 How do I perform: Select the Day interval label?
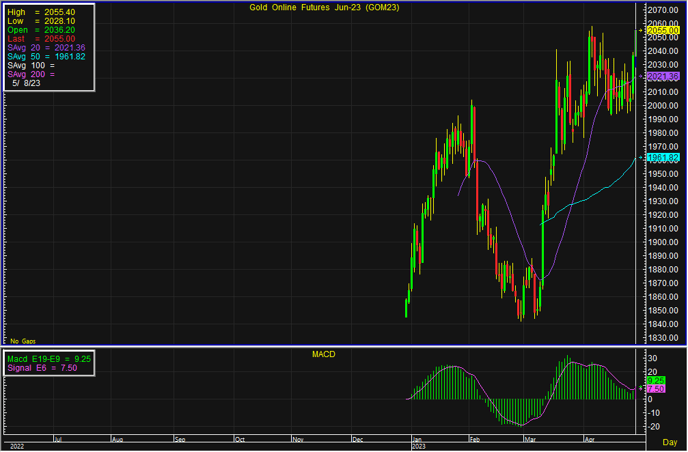pyautogui.click(x=669, y=441)
